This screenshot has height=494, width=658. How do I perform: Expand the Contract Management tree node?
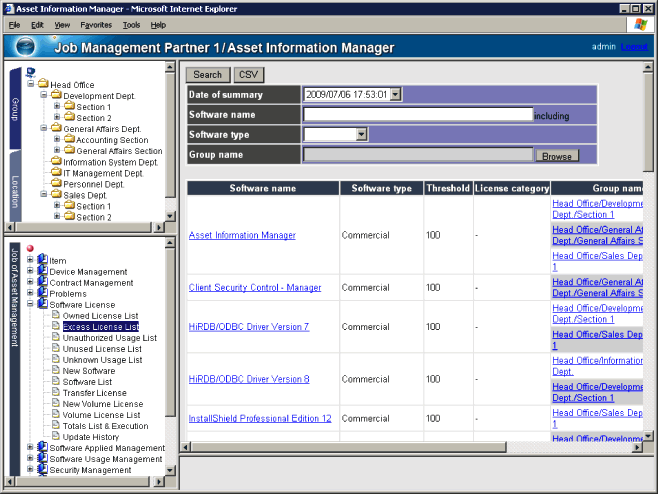pyautogui.click(x=31, y=282)
